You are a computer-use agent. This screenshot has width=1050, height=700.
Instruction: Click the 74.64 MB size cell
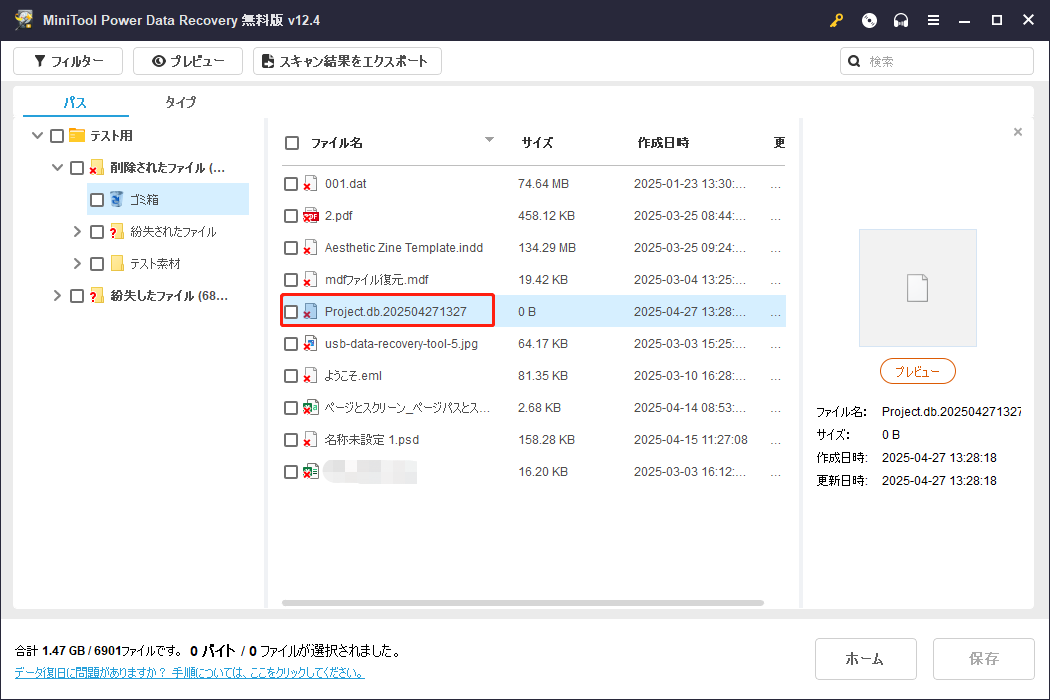pos(543,184)
